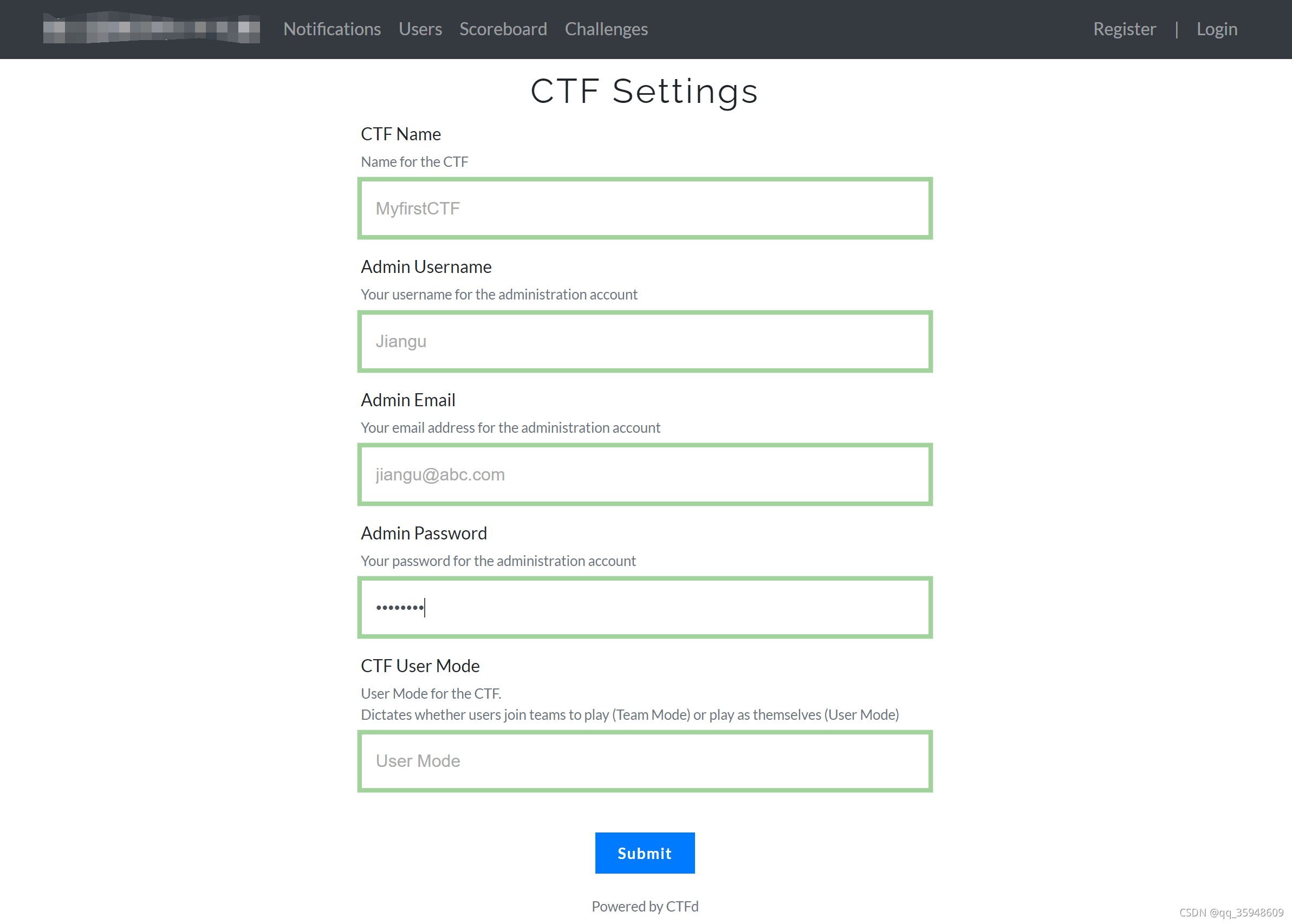Click the CTF Settings page heading
The image size is (1292, 924).
coord(644,90)
